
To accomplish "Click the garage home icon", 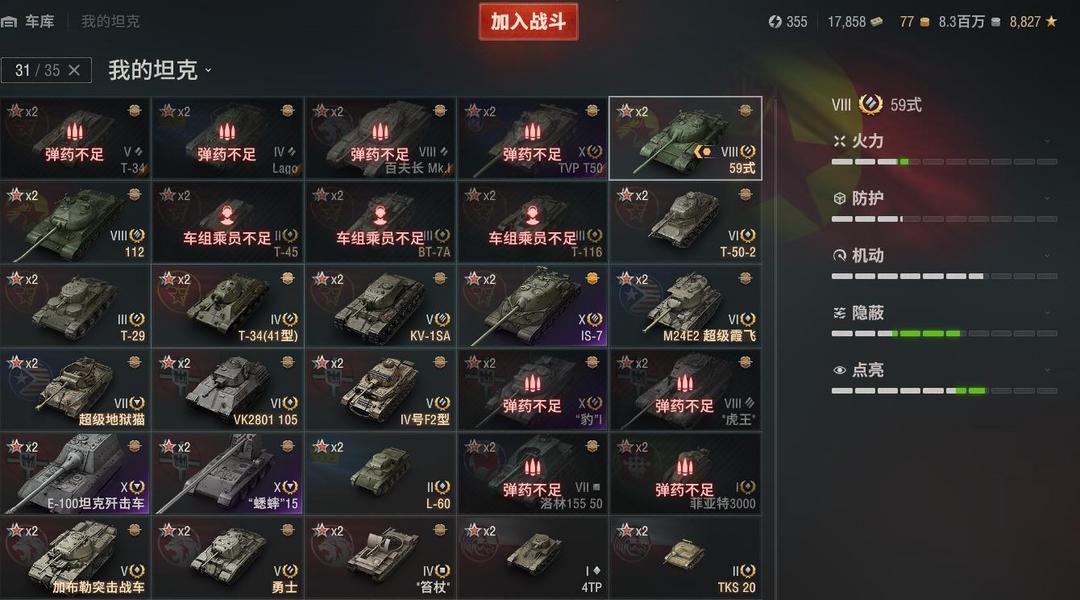I will [9, 22].
